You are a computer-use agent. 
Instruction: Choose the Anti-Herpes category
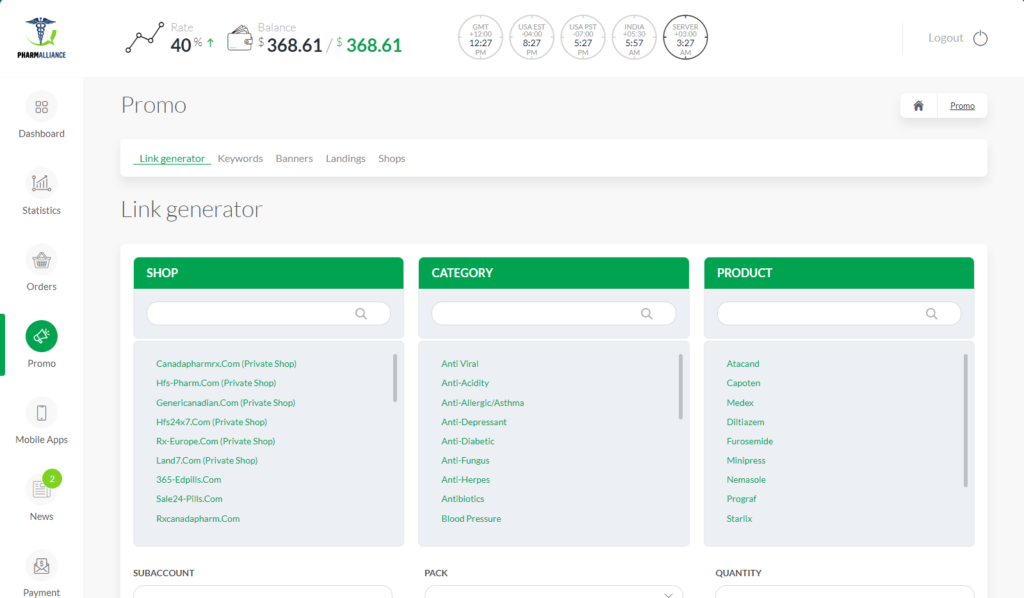(466, 480)
